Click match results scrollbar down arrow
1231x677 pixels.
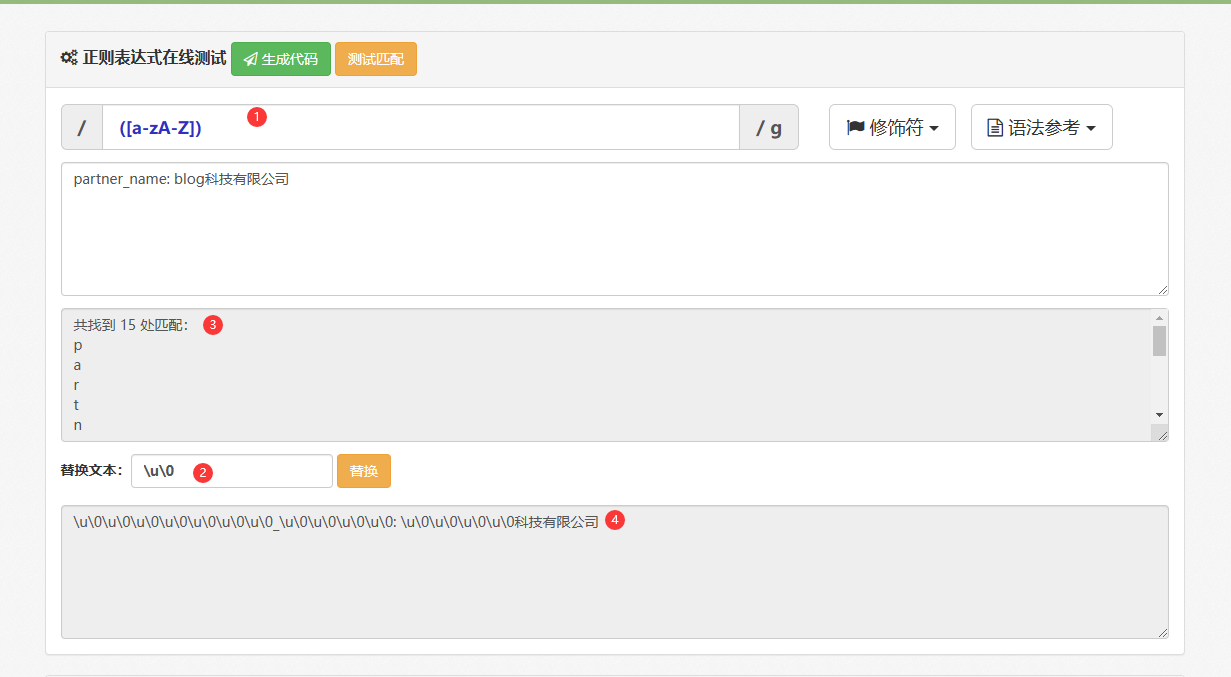pyautogui.click(x=1159, y=414)
